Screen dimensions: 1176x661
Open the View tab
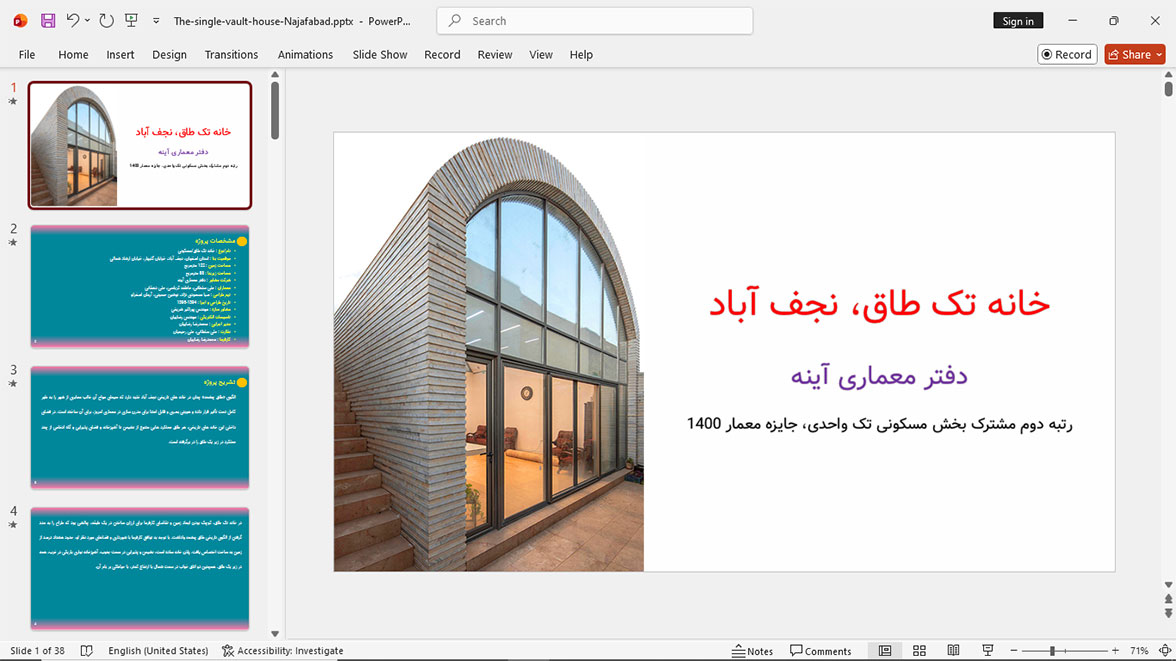click(x=541, y=55)
